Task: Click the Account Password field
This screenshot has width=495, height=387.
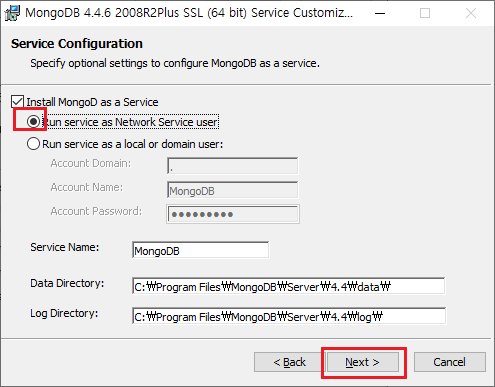Action: tap(233, 214)
